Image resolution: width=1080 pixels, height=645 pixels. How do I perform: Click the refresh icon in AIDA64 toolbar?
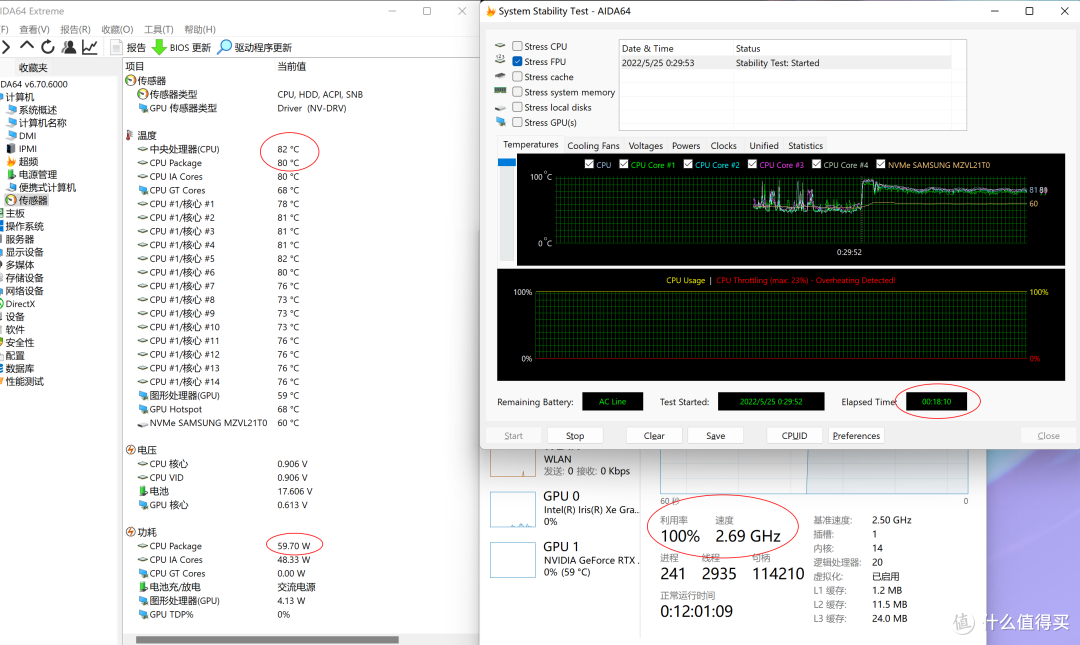coord(48,47)
